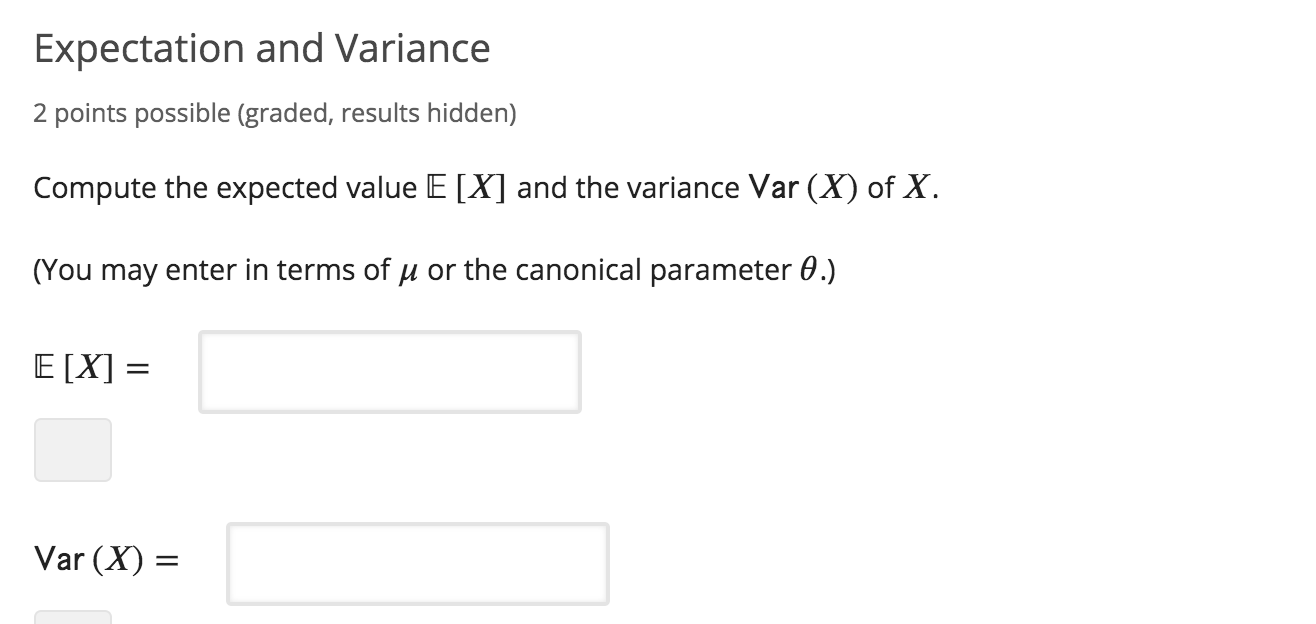Click inside the empty Var(X) response box
Viewport: 1316px width, 624px height.
tap(418, 563)
